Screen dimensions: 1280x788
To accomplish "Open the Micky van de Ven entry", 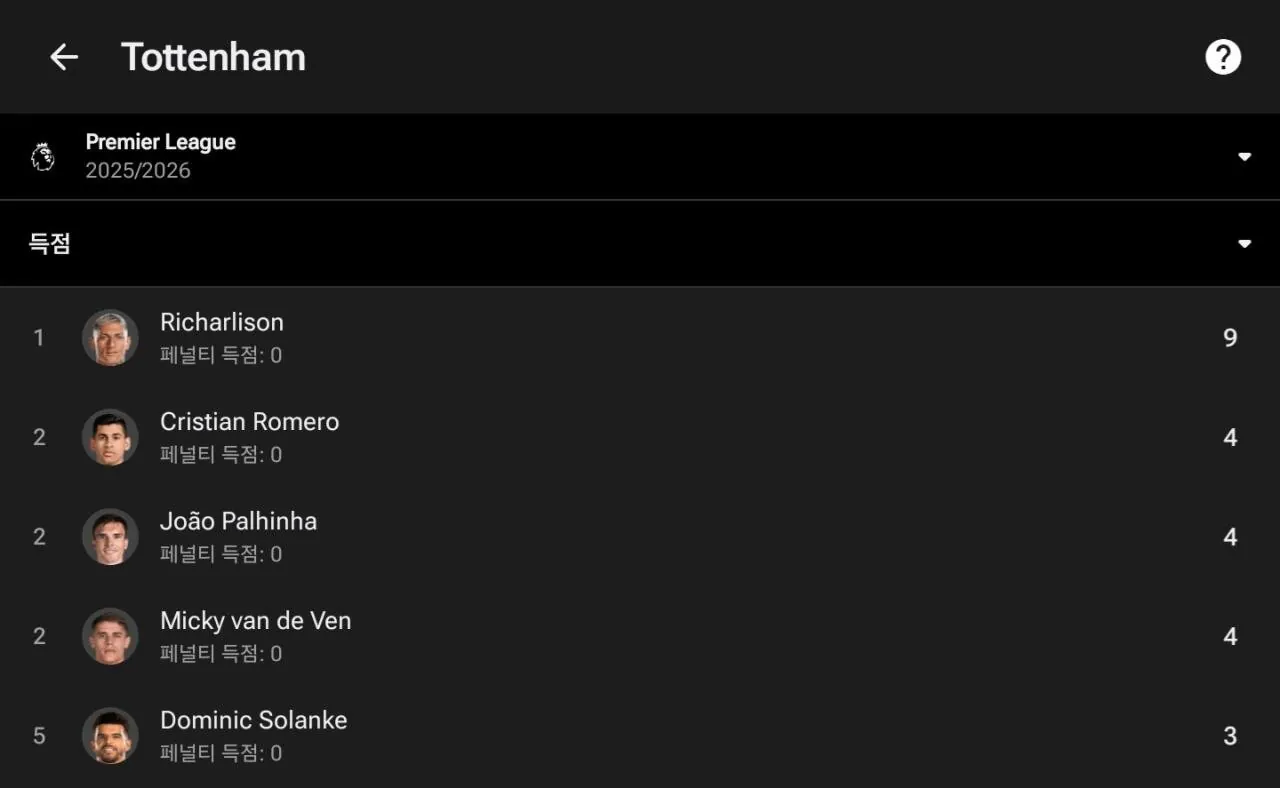I will 255,621.
